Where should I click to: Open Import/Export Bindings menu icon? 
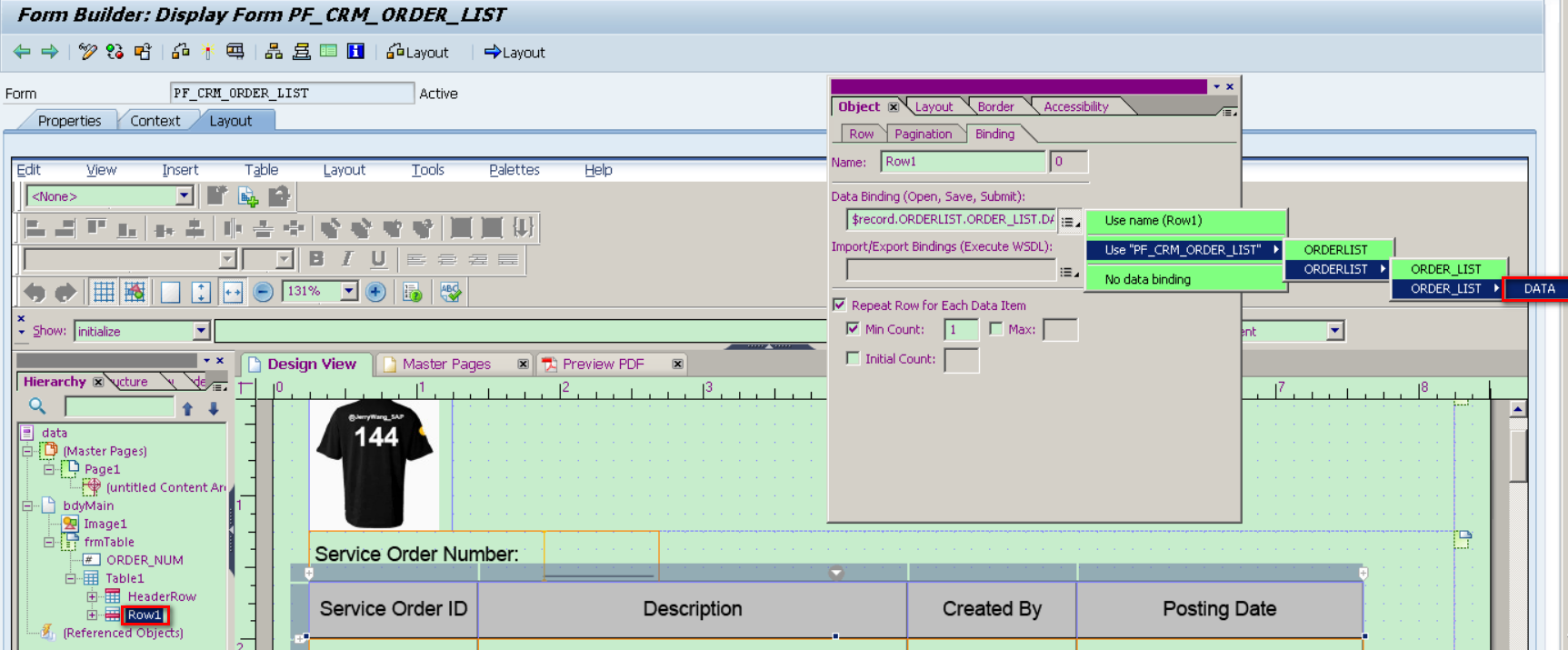(x=1070, y=271)
